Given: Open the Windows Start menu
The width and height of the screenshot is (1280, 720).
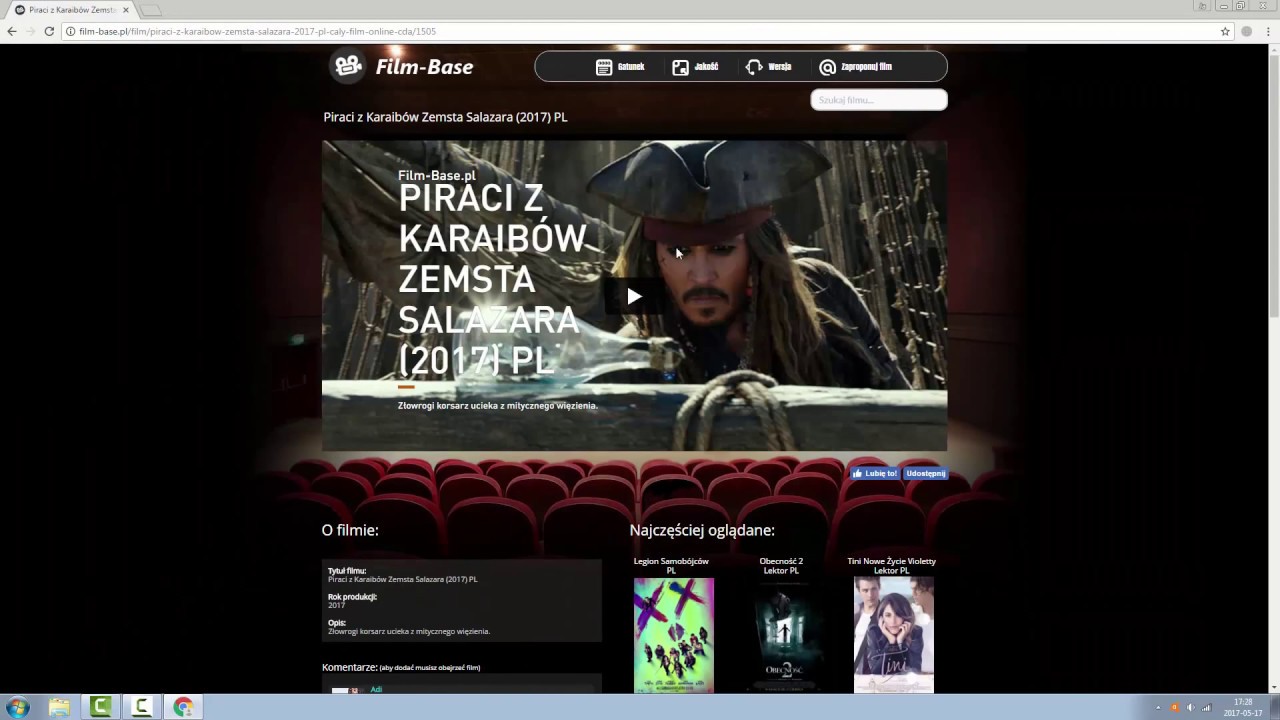Looking at the screenshot, I should (18, 707).
